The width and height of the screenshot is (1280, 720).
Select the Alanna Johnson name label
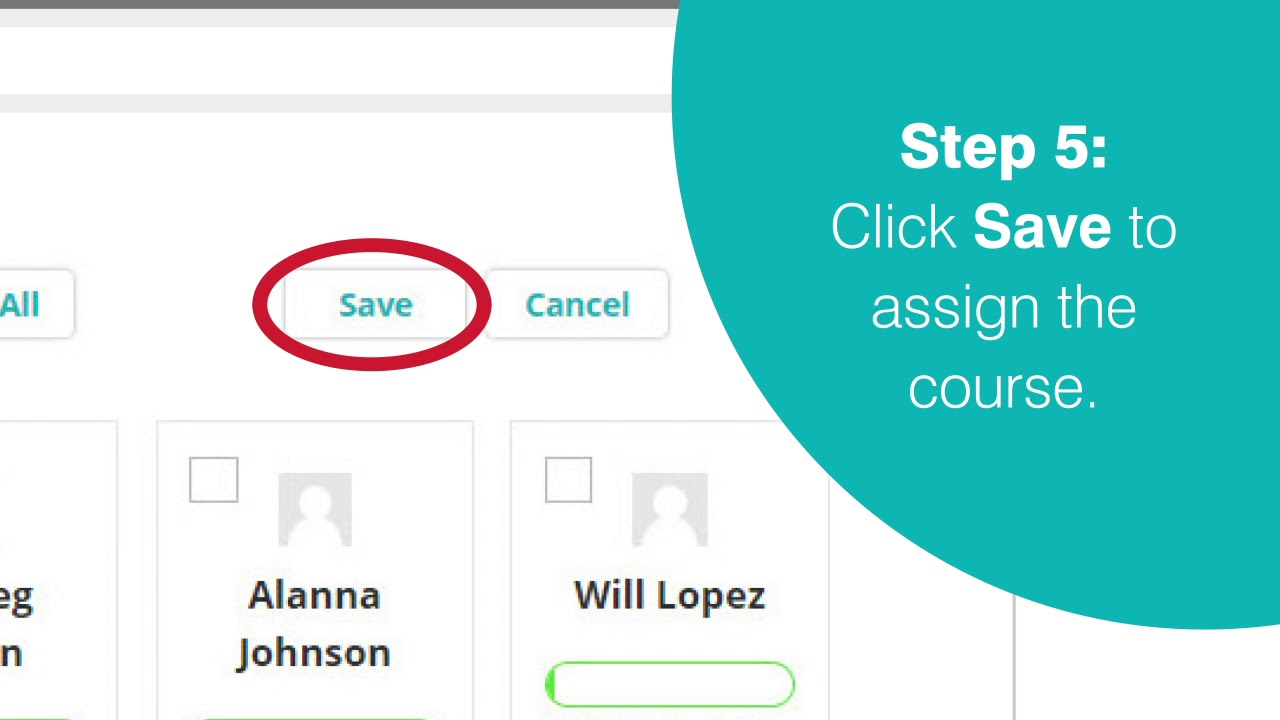[314, 623]
